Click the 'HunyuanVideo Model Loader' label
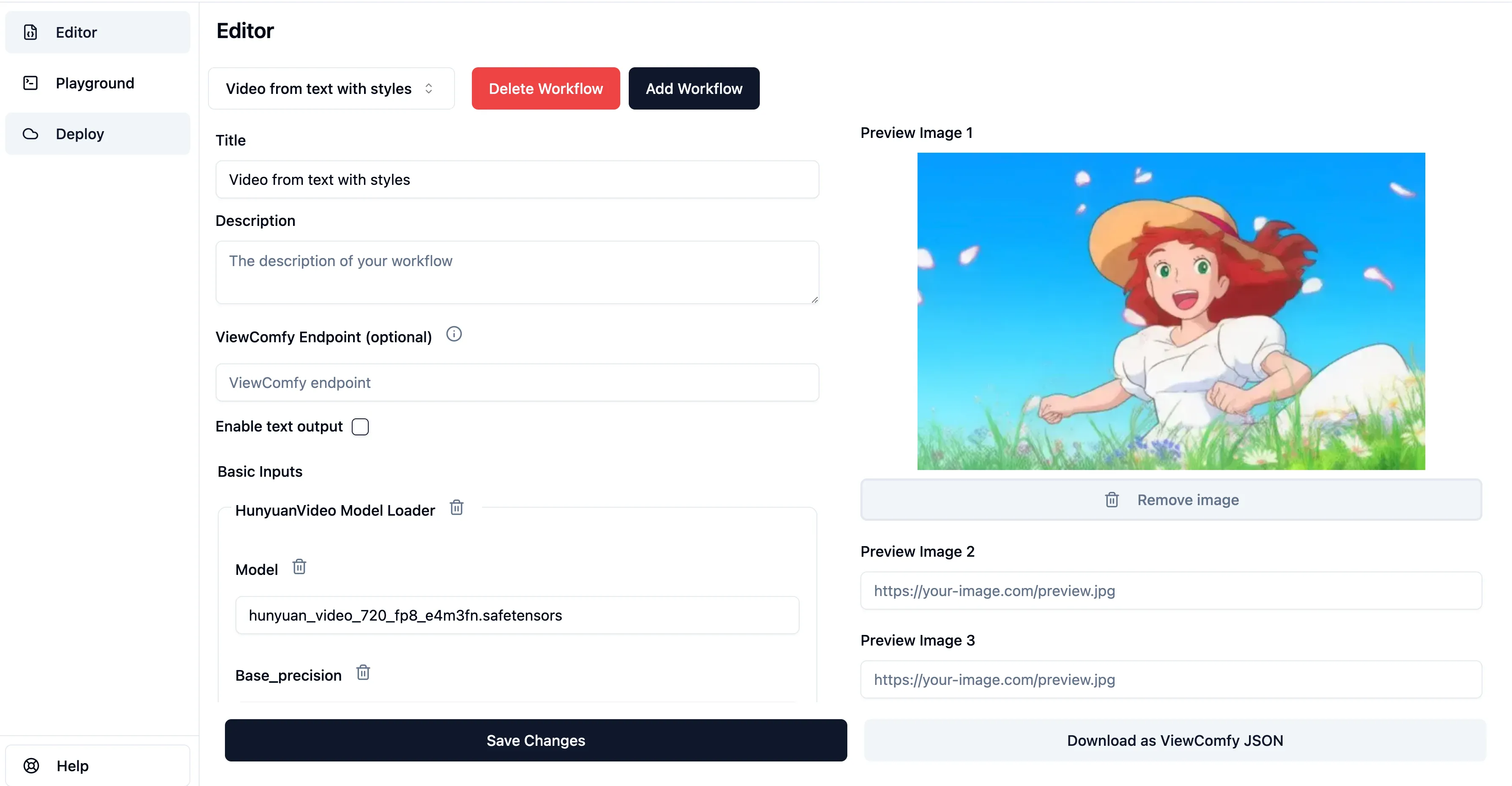This screenshot has height=786, width=1512. point(335,511)
